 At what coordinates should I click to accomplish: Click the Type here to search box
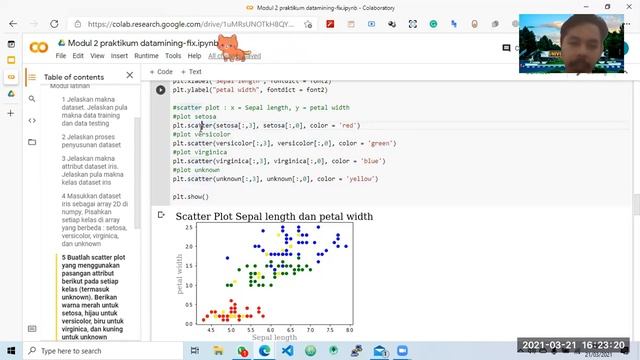[x=103, y=351]
